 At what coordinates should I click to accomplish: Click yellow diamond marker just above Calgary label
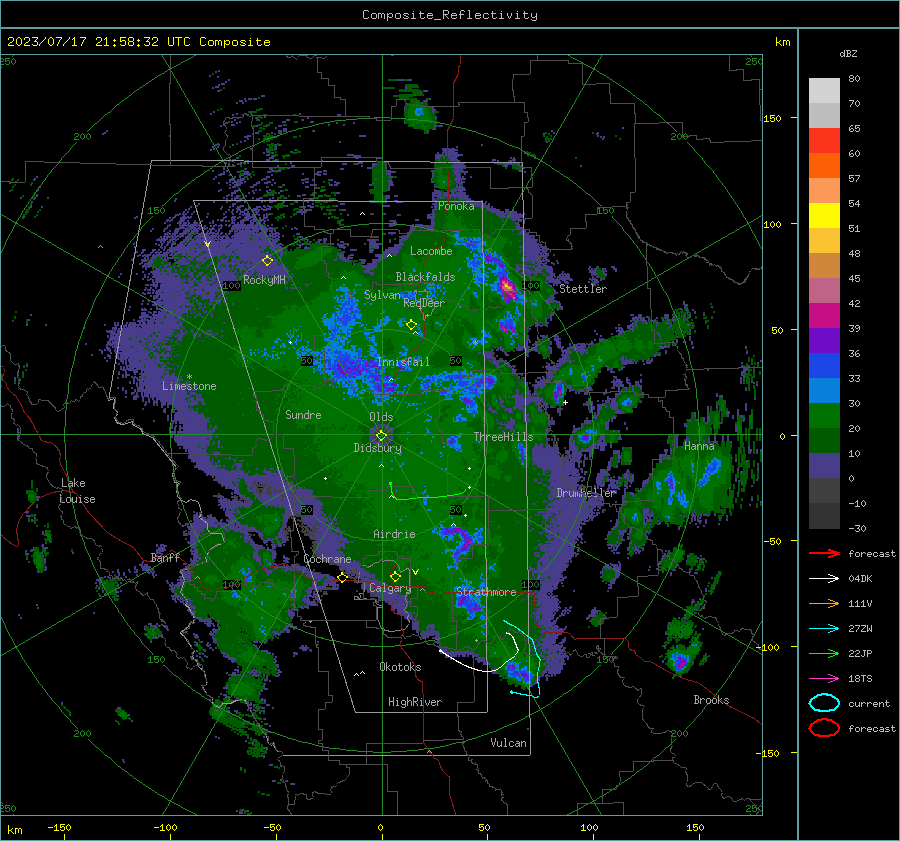click(395, 576)
